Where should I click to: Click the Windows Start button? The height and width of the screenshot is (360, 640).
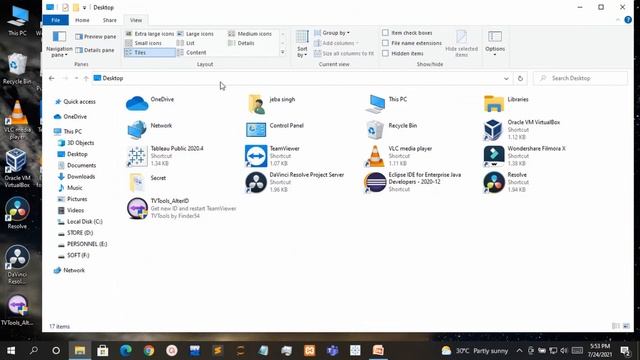click(11, 351)
